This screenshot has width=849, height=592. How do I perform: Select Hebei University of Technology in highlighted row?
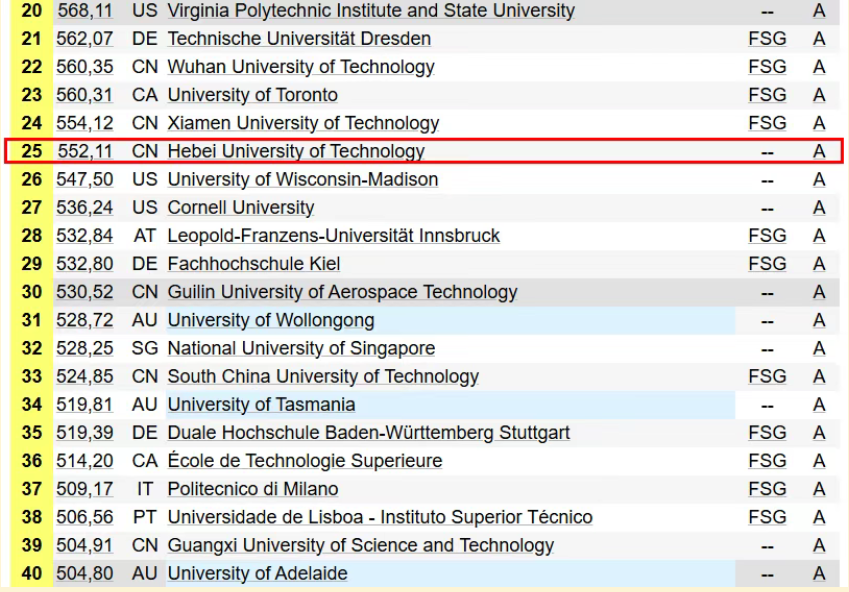tap(296, 152)
